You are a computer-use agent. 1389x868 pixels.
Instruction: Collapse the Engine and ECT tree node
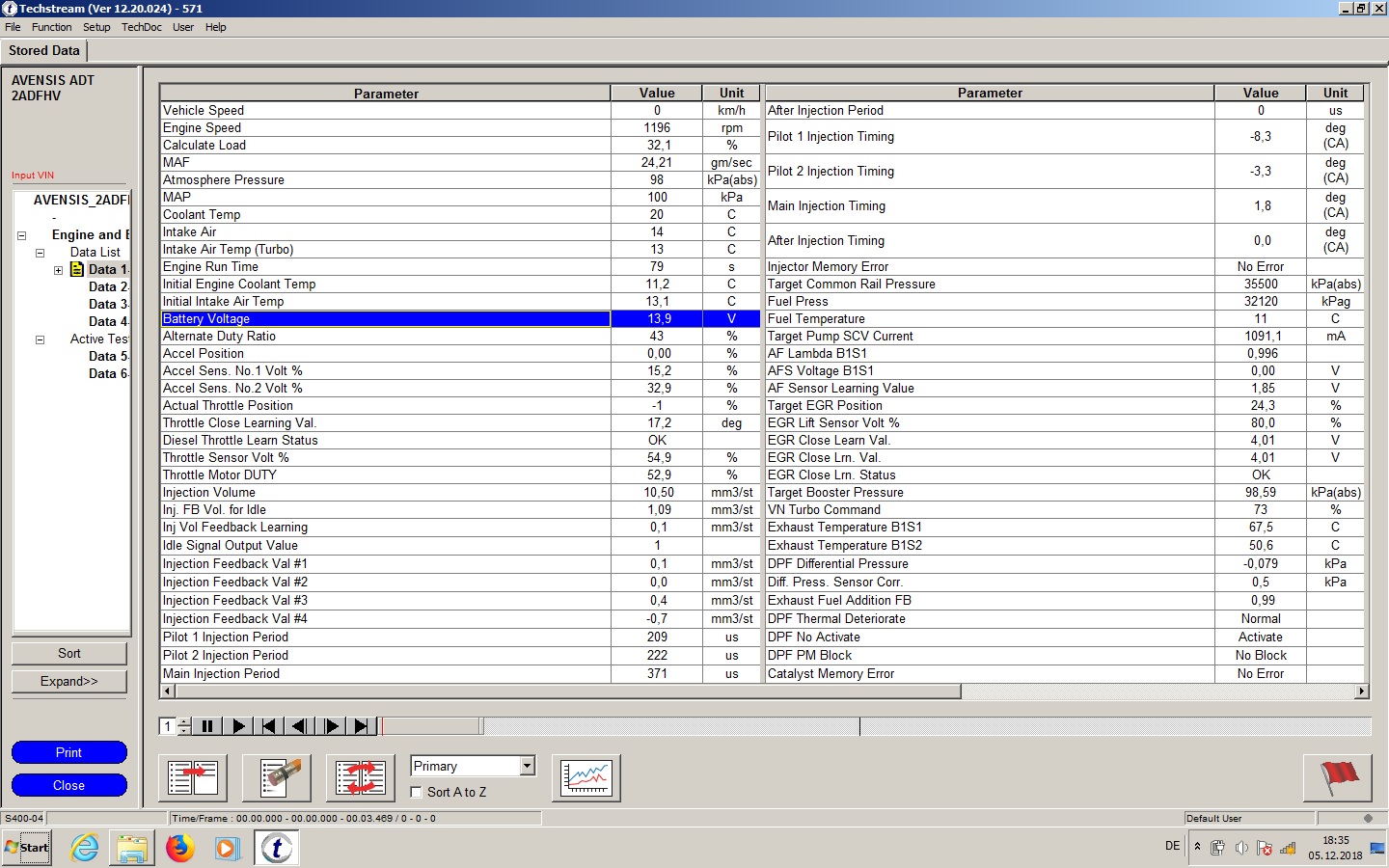coord(21,235)
